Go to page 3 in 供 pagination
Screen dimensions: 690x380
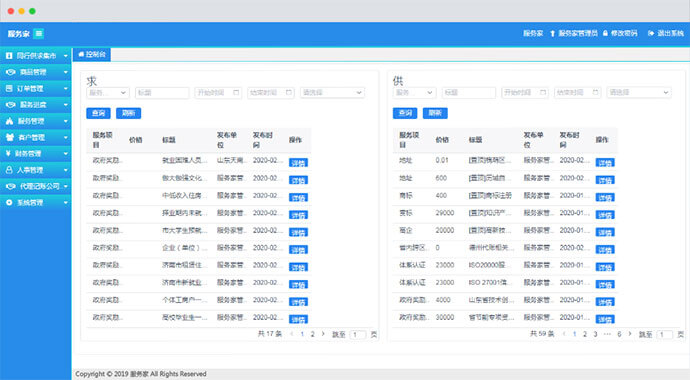595,334
